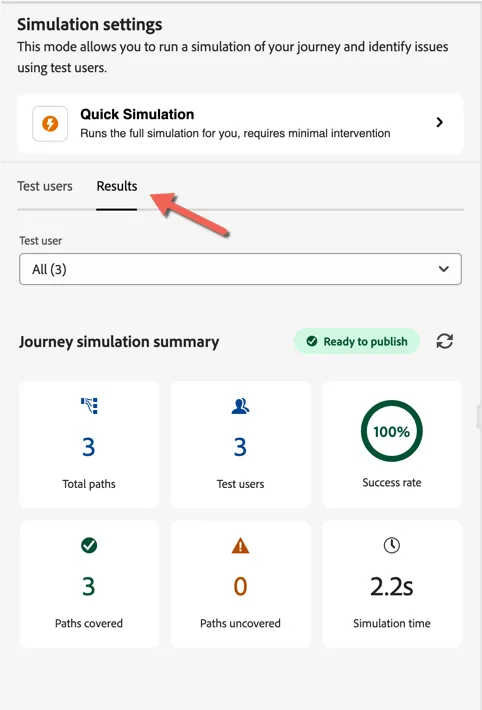This screenshot has height=710, width=482.
Task: Click the Simulation settings heading
Action: (x=90, y=24)
